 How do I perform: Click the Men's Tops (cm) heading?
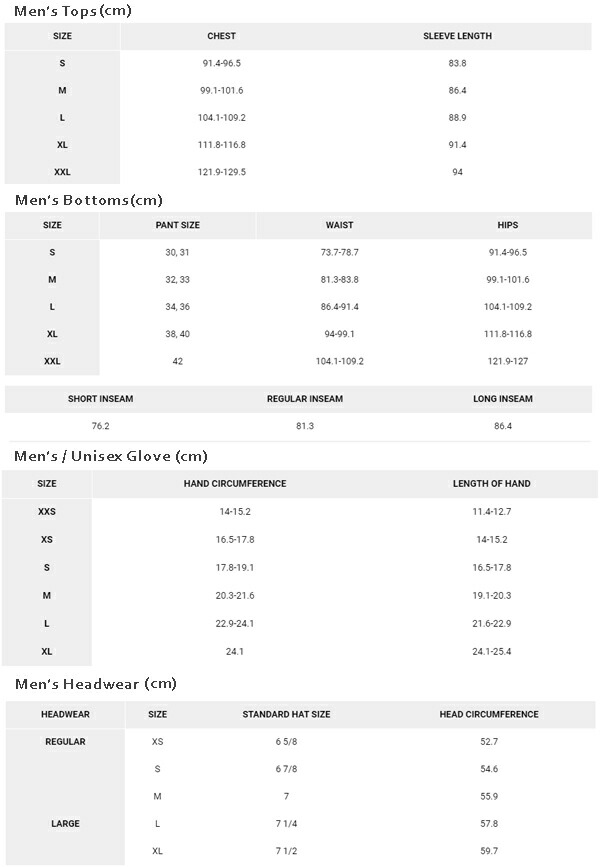click(x=73, y=11)
